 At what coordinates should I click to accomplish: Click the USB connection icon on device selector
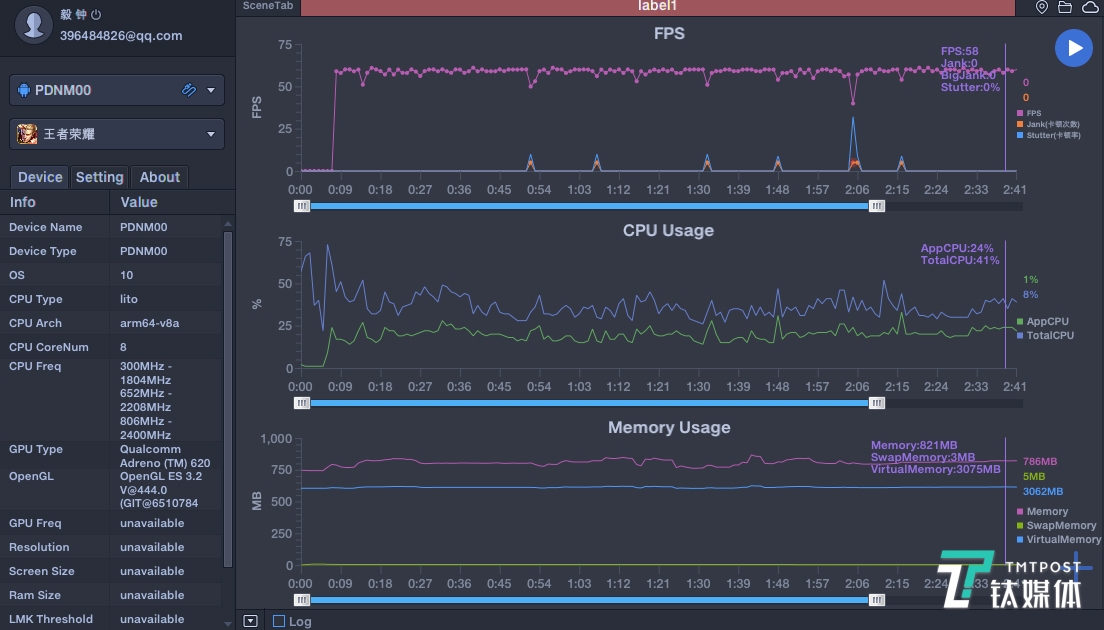pyautogui.click(x=188, y=90)
